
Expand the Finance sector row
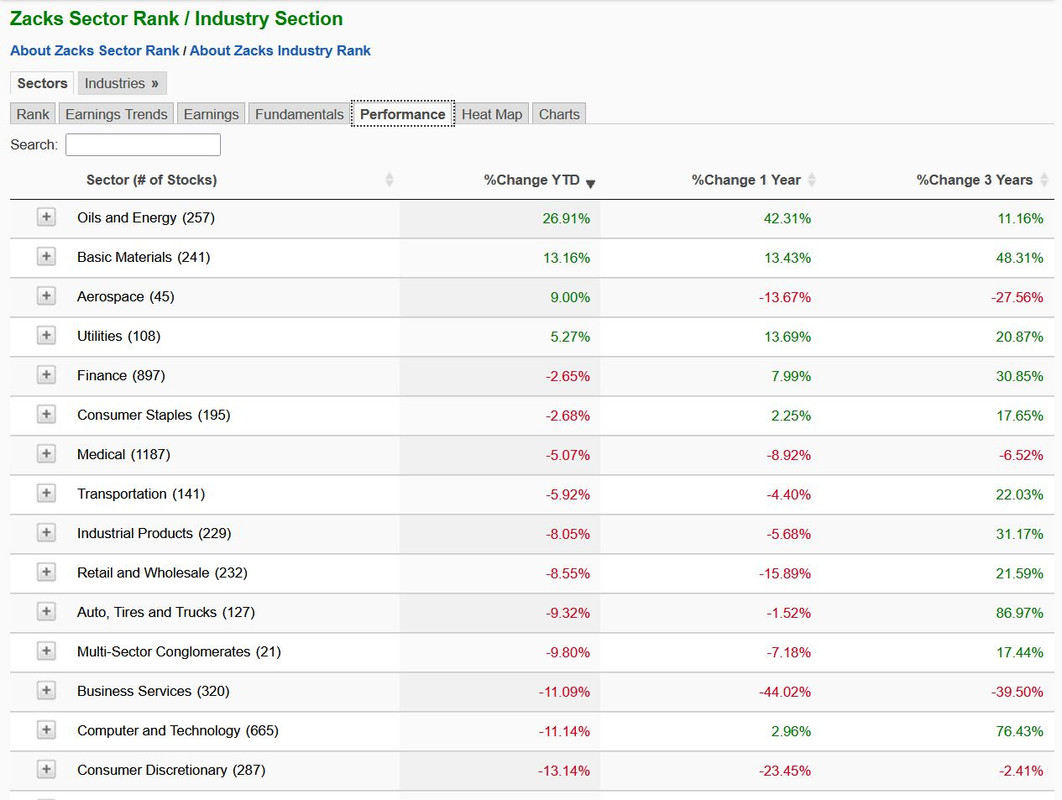(x=46, y=375)
